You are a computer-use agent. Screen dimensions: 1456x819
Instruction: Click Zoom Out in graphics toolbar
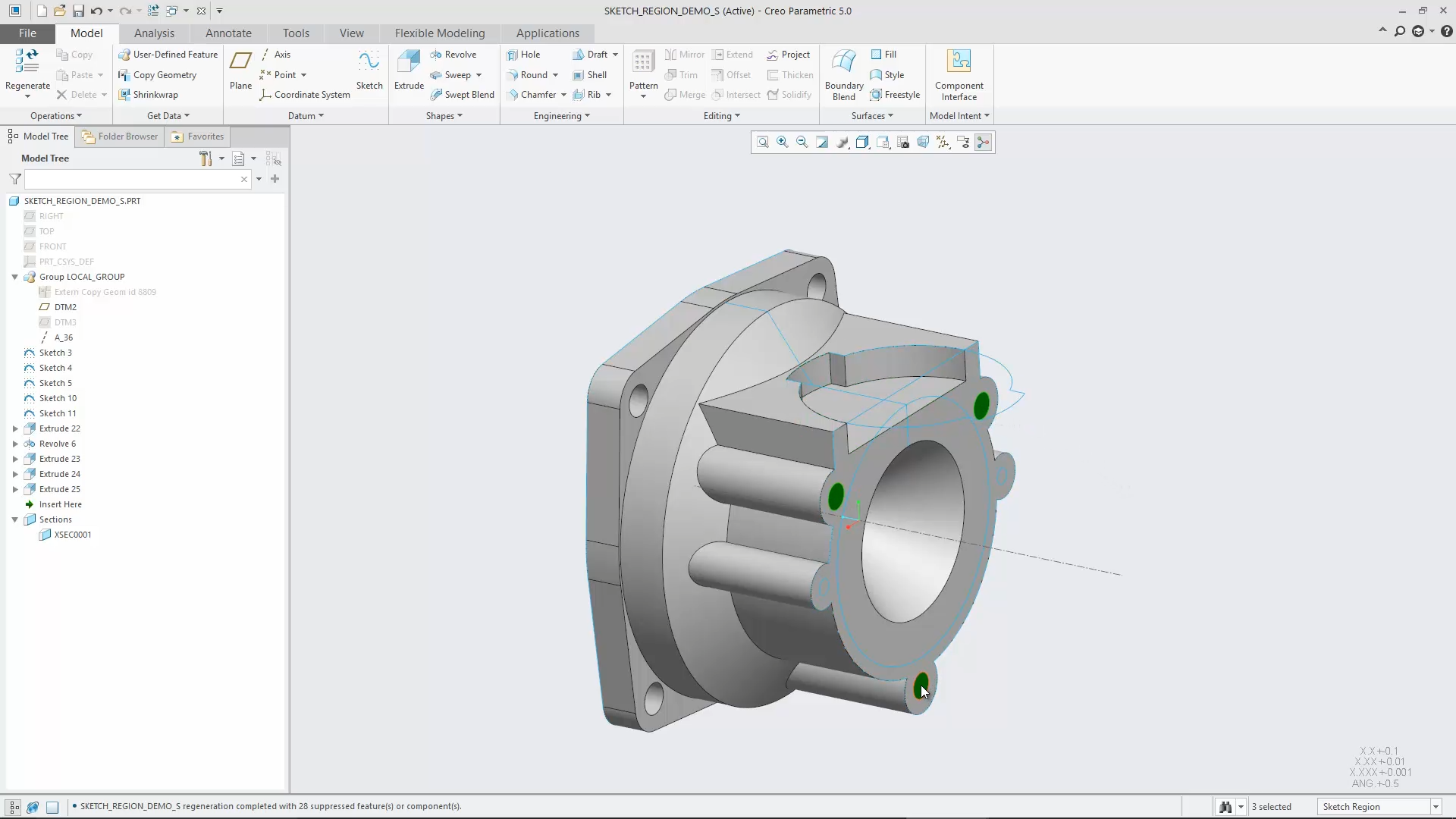(802, 143)
